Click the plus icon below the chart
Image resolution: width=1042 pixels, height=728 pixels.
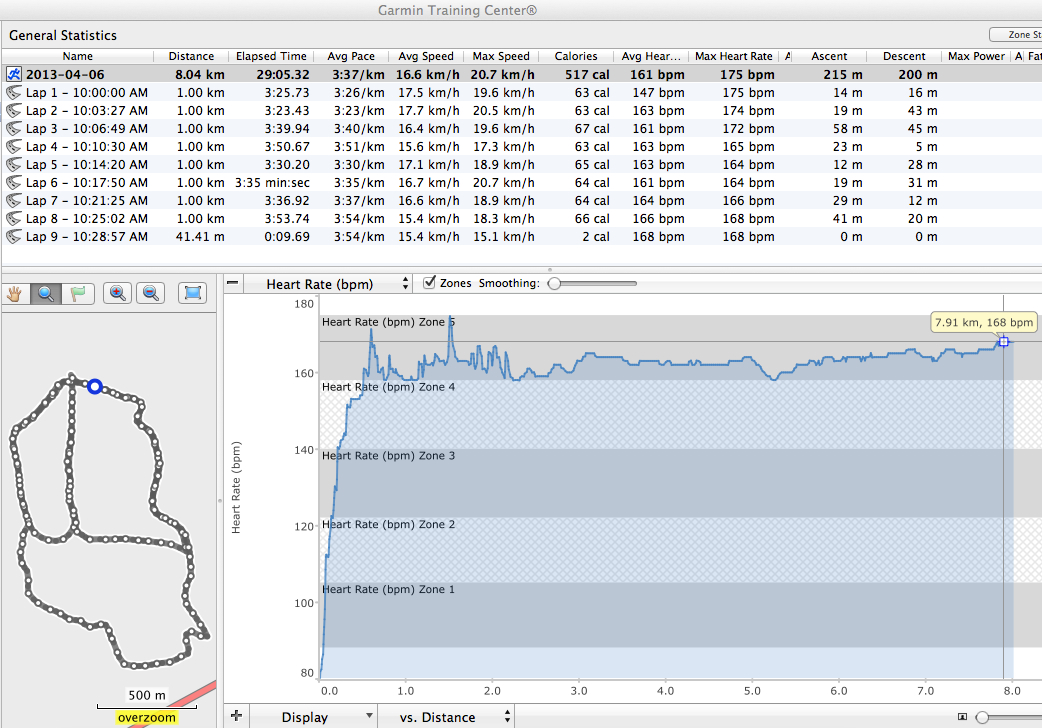click(236, 716)
